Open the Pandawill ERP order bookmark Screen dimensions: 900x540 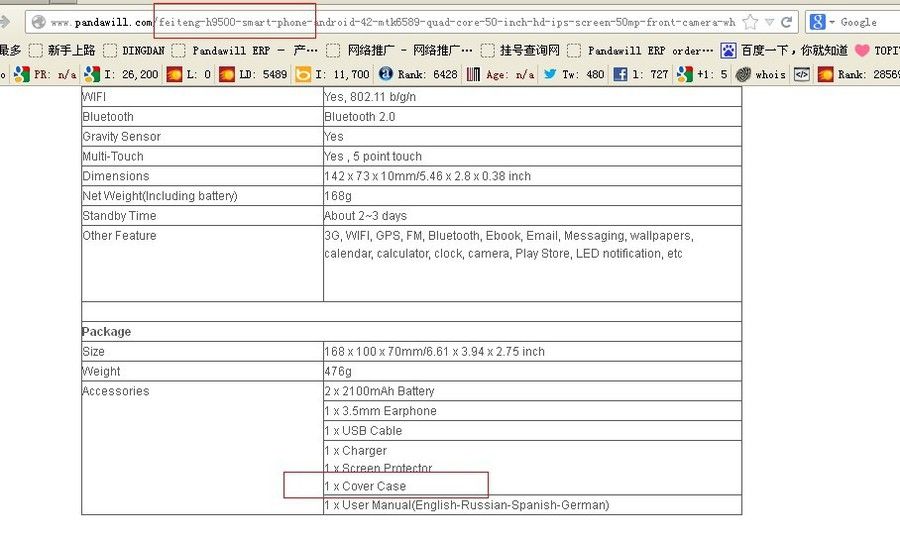(x=640, y=50)
